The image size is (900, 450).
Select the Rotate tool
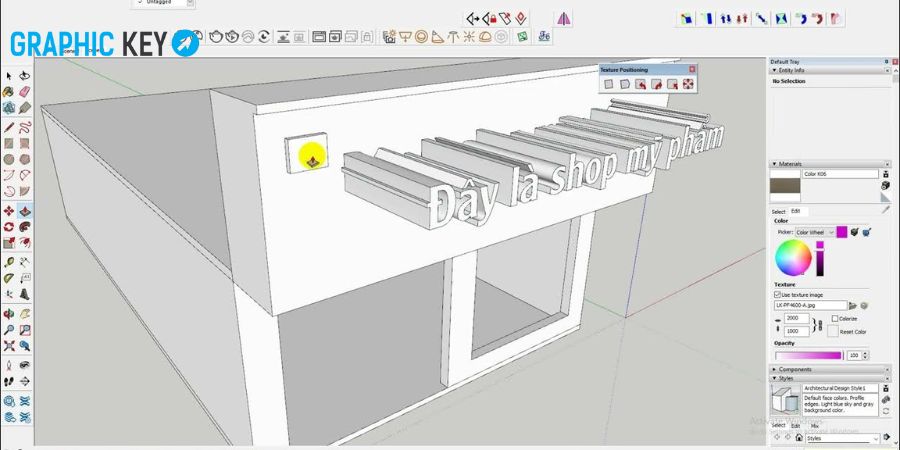click(9, 227)
